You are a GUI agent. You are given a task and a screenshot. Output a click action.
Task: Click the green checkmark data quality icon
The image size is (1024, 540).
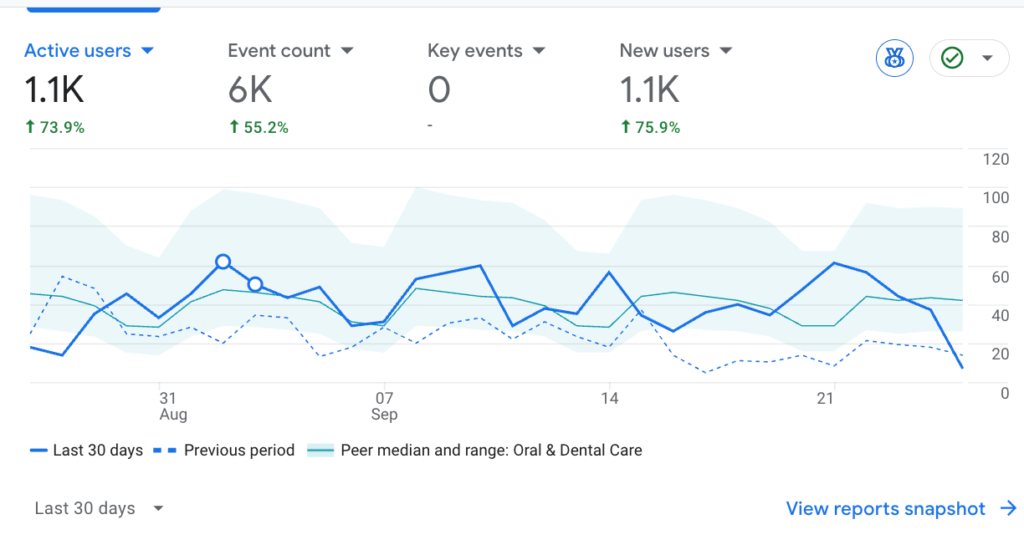pyautogui.click(x=952, y=59)
